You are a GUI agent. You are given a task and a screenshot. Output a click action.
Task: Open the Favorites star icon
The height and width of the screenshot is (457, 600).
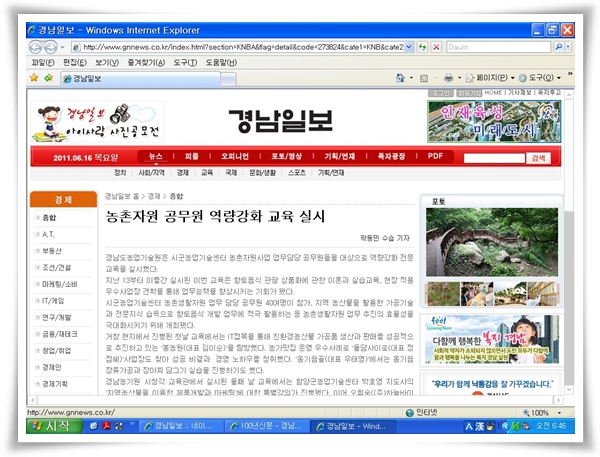(36, 77)
